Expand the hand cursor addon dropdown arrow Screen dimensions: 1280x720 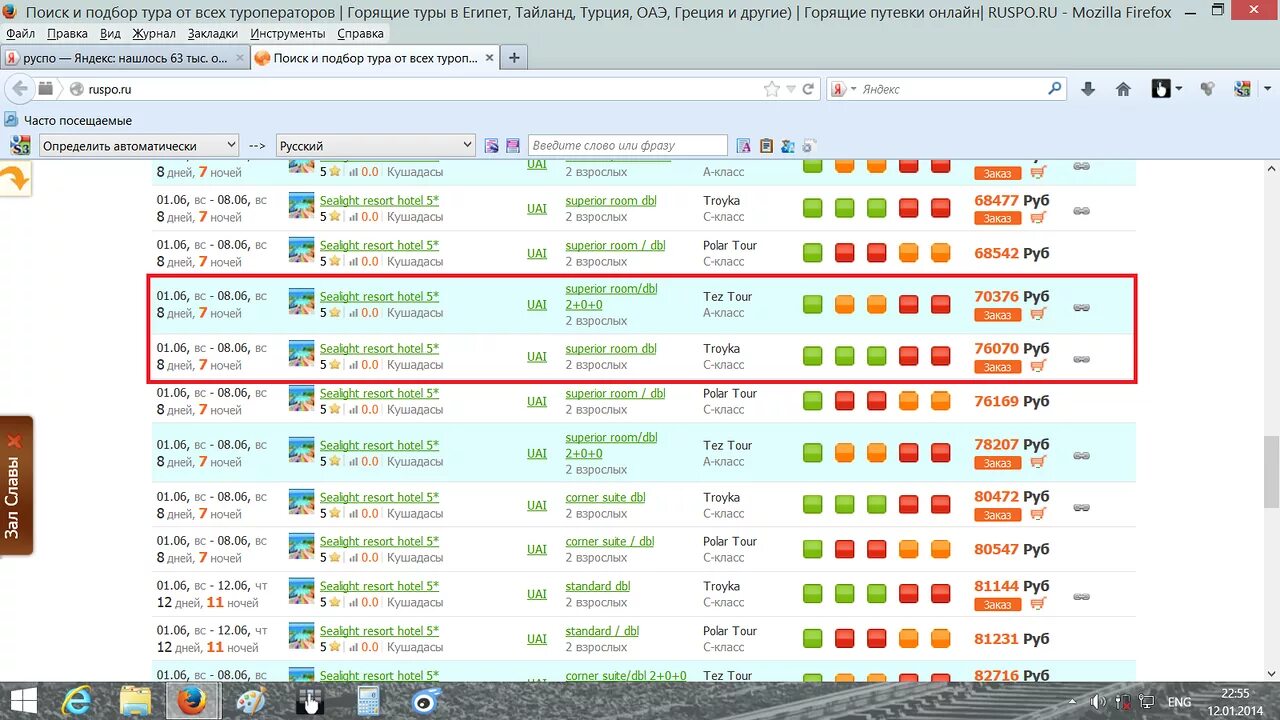pyautogui.click(x=1179, y=89)
